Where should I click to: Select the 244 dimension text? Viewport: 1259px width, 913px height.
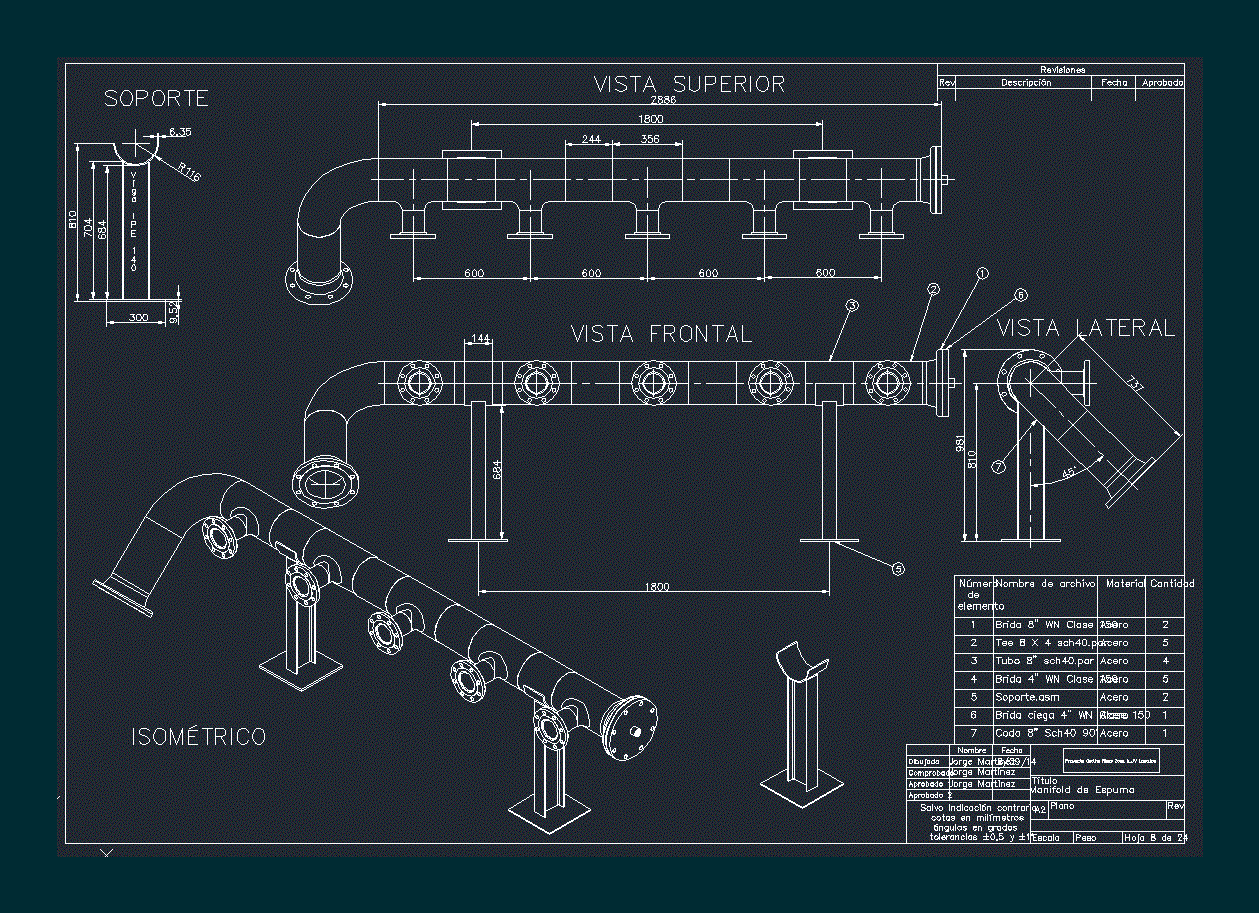pyautogui.click(x=590, y=140)
